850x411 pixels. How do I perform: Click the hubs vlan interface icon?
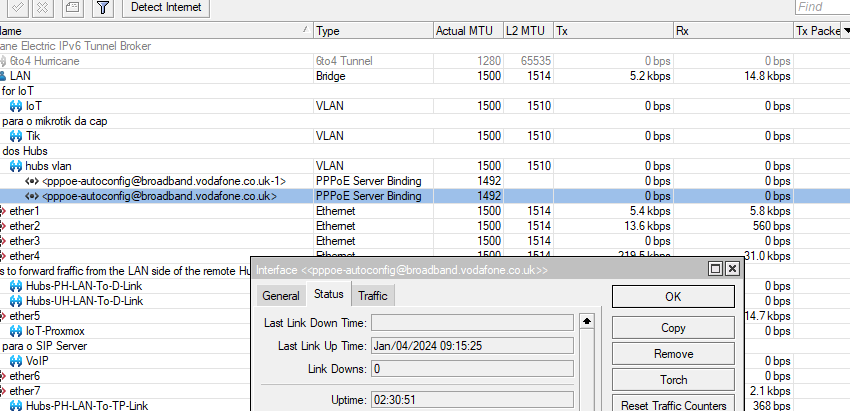16,166
